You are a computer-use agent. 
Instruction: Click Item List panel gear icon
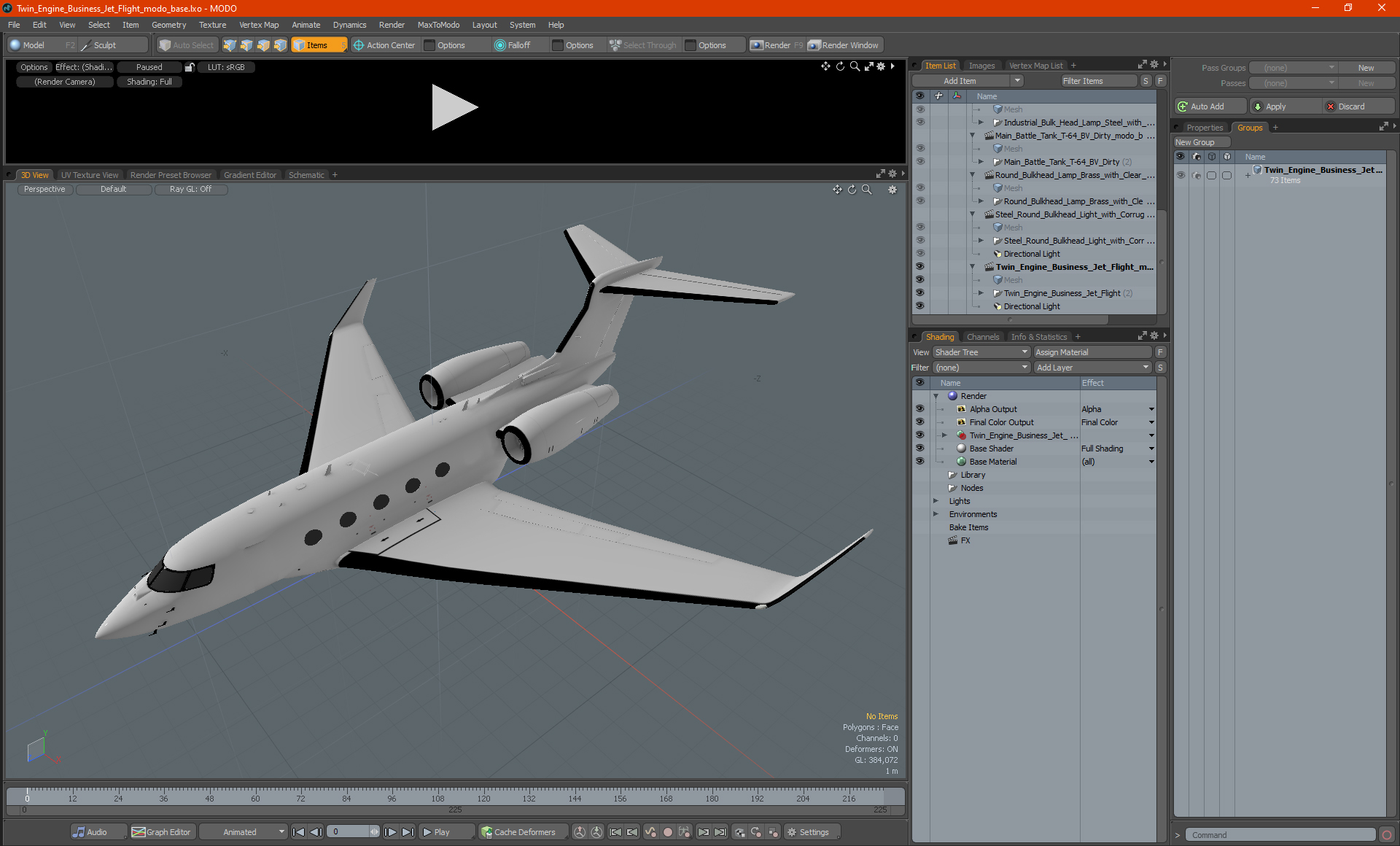(x=1154, y=65)
